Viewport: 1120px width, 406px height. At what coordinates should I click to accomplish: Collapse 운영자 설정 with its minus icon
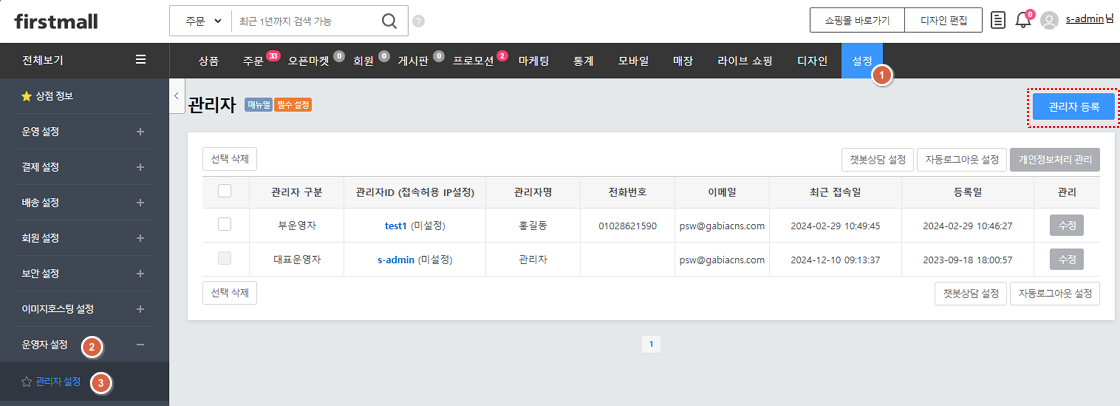click(140, 345)
